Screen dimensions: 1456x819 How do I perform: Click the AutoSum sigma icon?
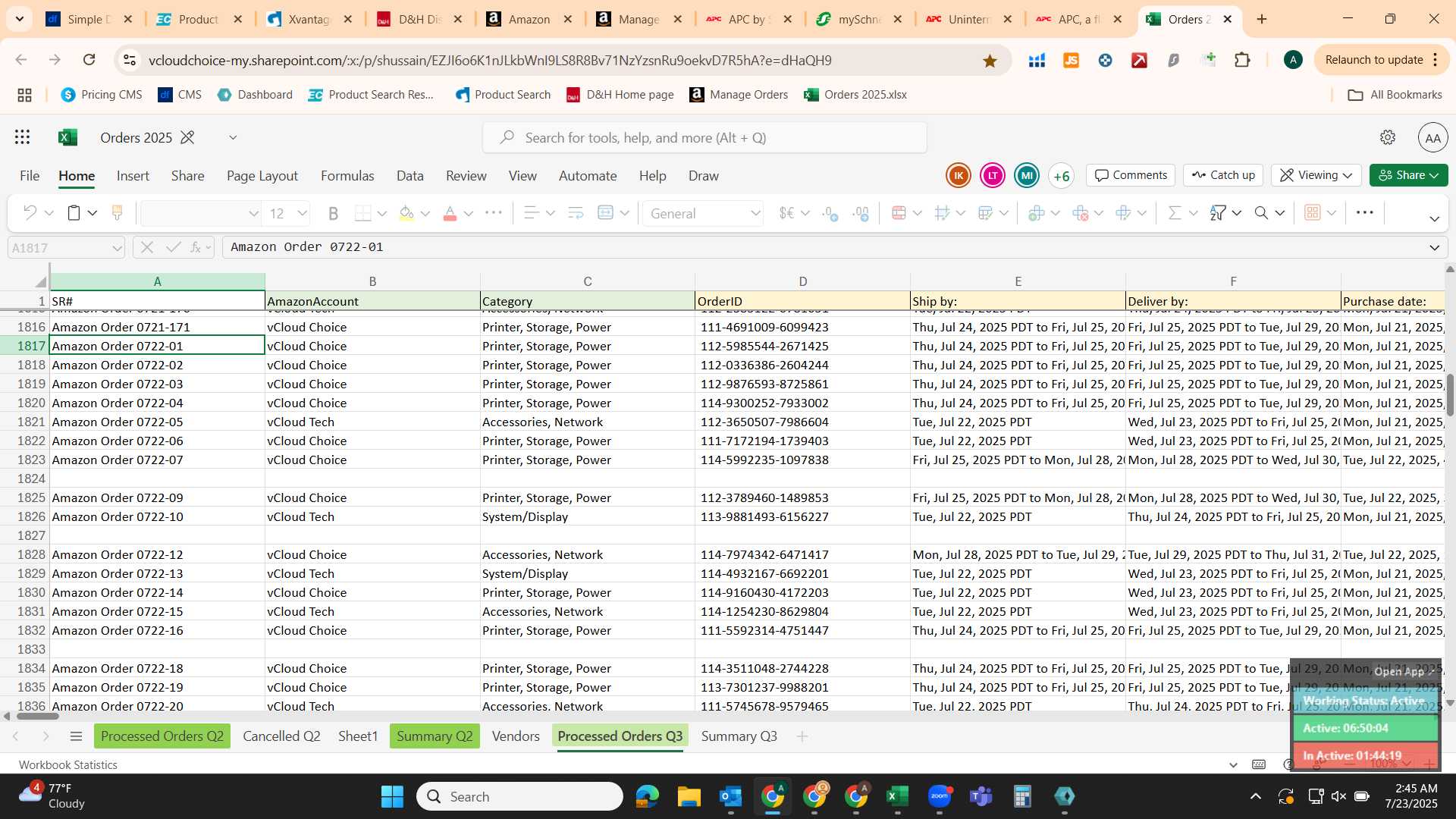click(1175, 213)
